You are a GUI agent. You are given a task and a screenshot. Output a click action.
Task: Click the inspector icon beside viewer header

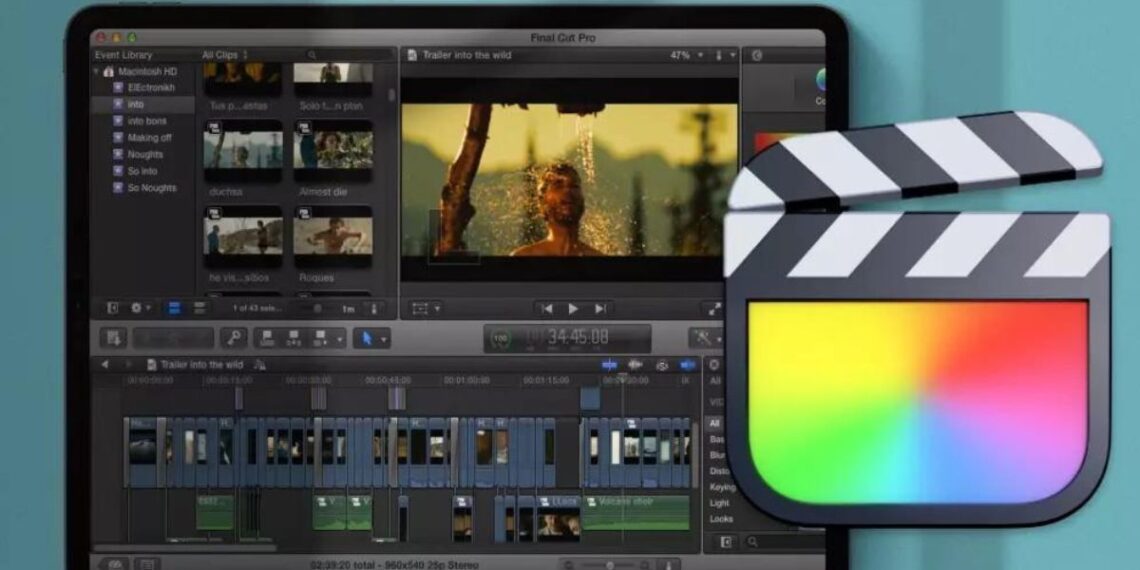(758, 55)
